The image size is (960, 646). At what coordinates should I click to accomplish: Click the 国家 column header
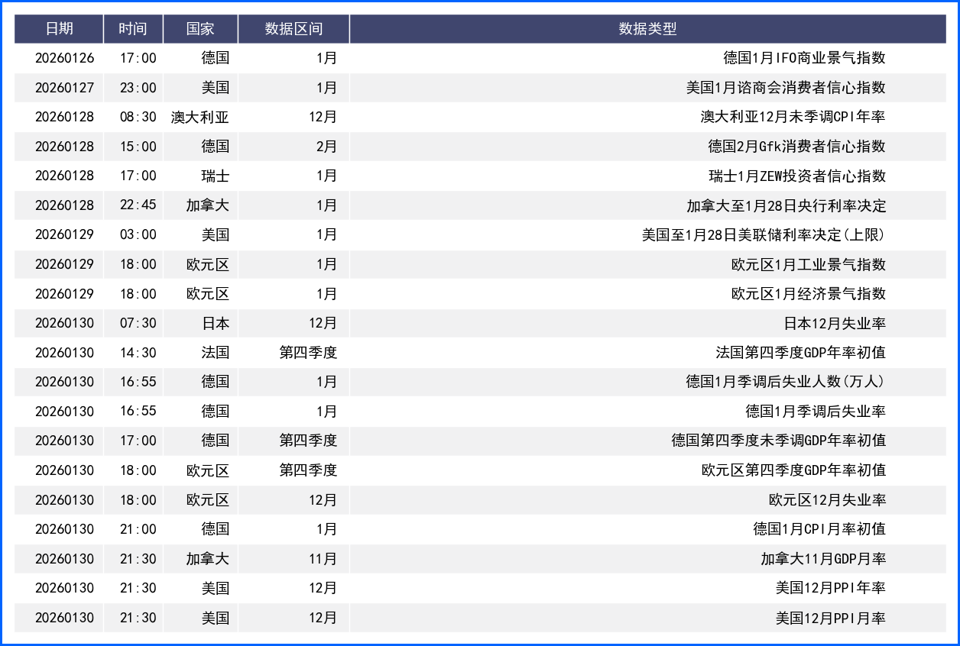(199, 29)
